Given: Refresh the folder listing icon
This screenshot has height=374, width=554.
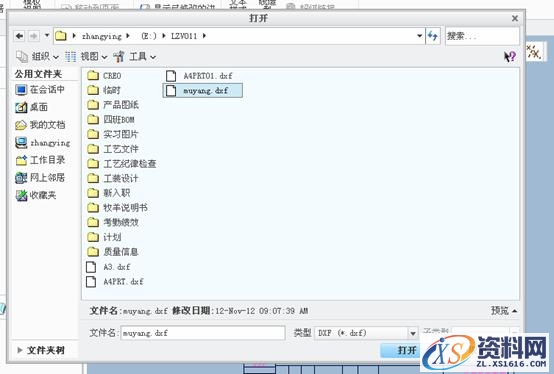Looking at the screenshot, I should pyautogui.click(x=433, y=36).
